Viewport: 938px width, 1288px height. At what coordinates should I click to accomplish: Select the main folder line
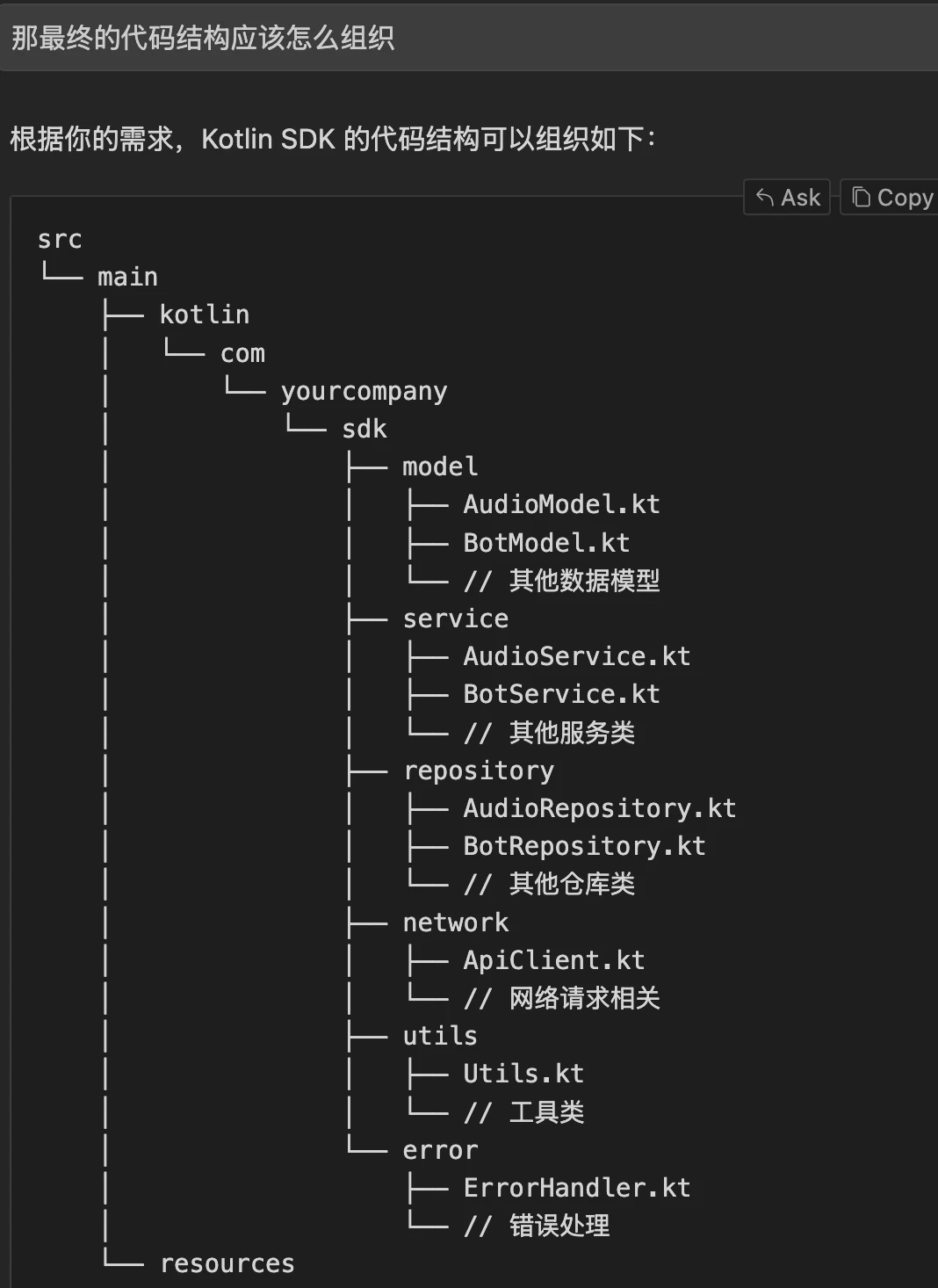point(127,277)
